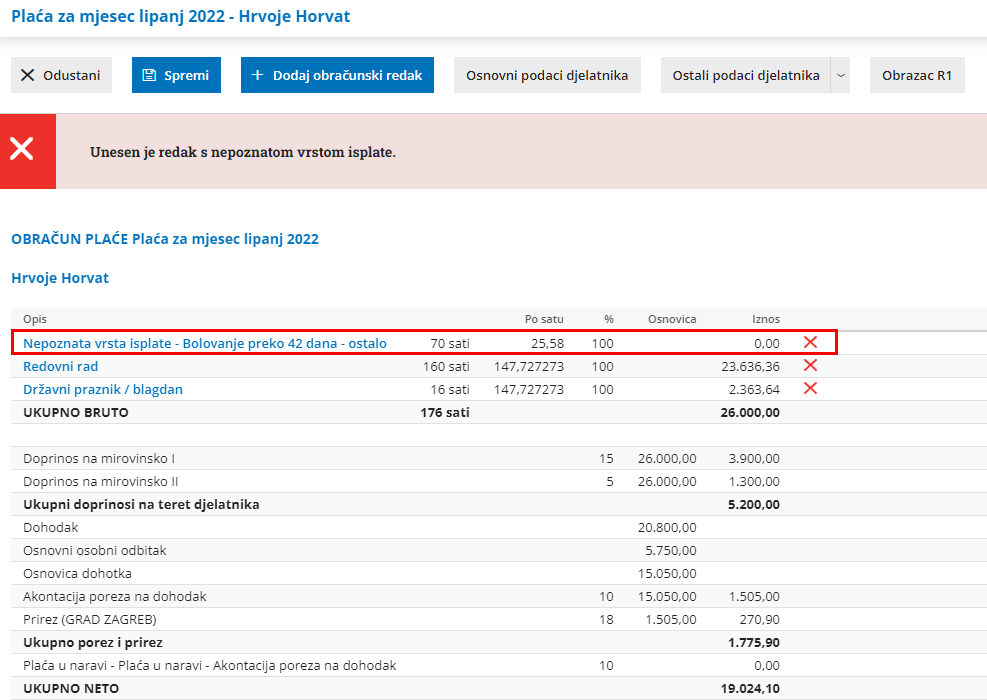Dismiss the red error X icon

(x=21, y=150)
